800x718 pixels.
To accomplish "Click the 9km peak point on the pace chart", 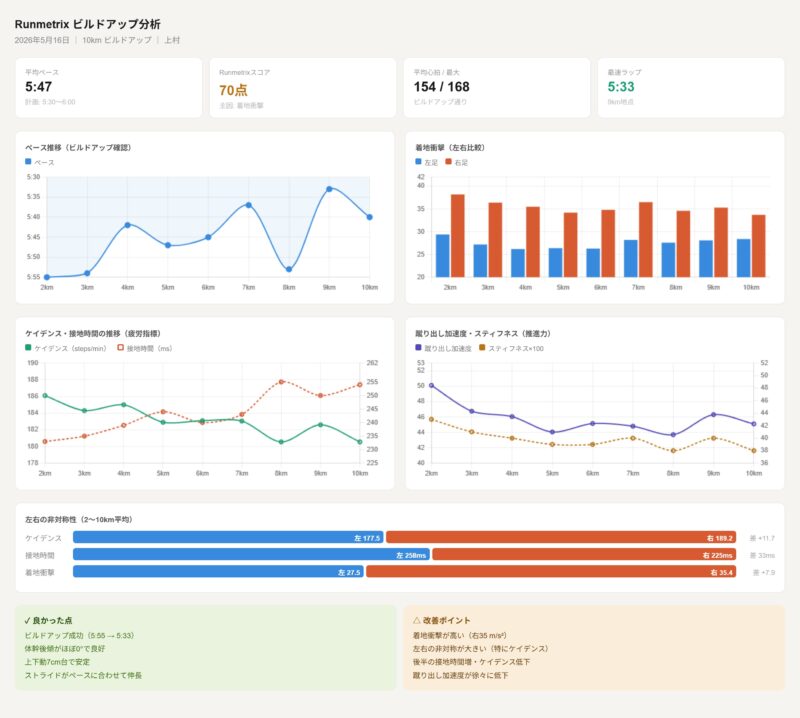I will coord(329,189).
